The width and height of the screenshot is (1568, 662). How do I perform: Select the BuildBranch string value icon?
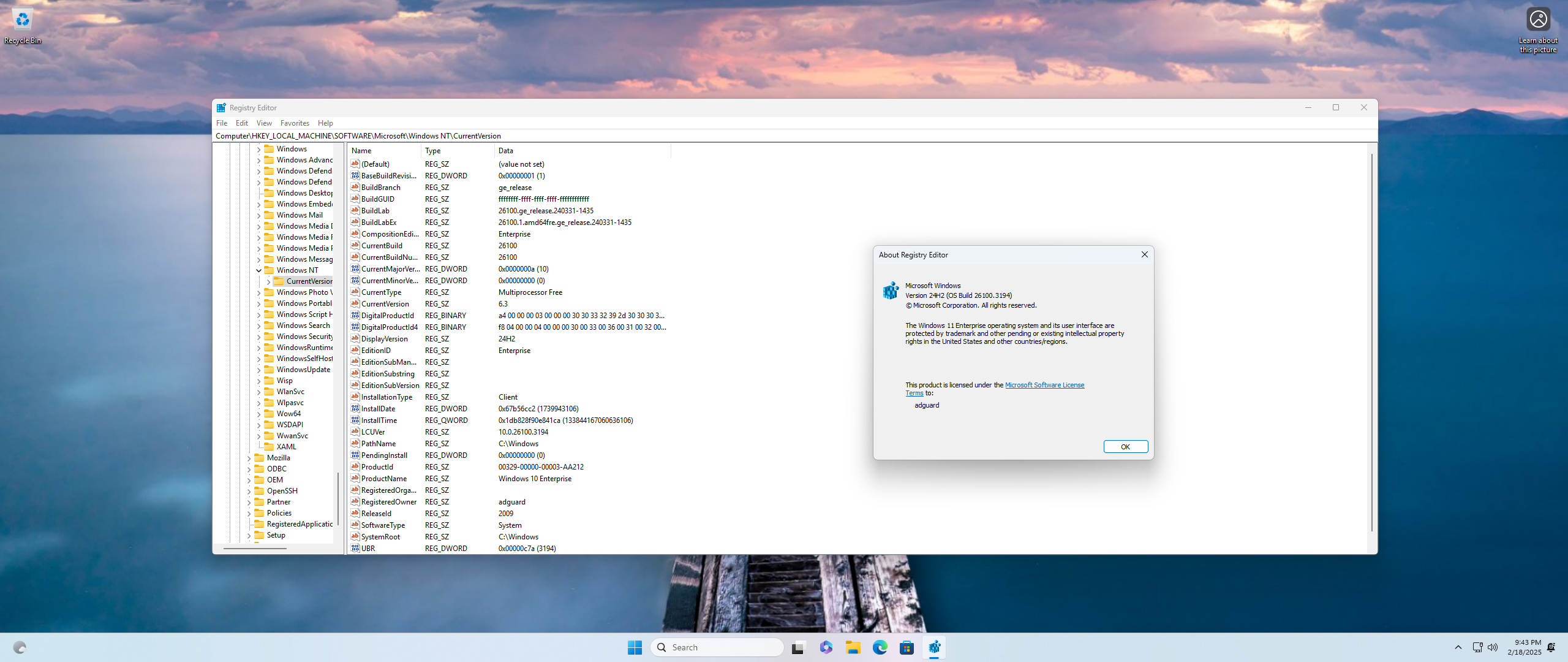[355, 188]
